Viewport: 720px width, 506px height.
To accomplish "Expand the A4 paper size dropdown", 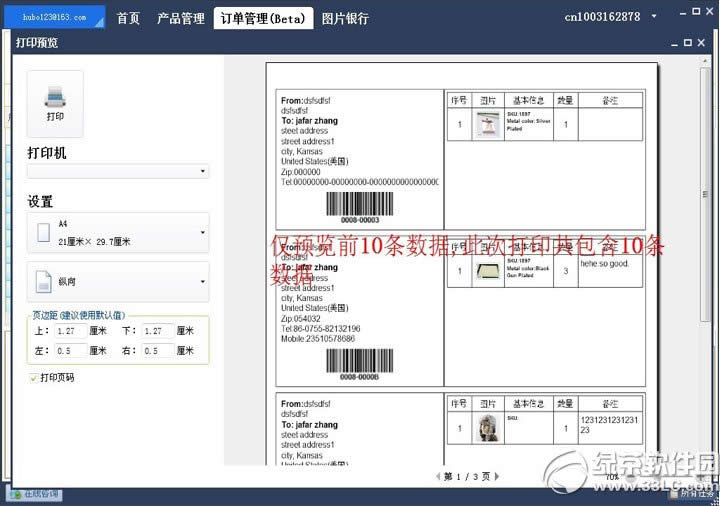I will [x=203, y=233].
